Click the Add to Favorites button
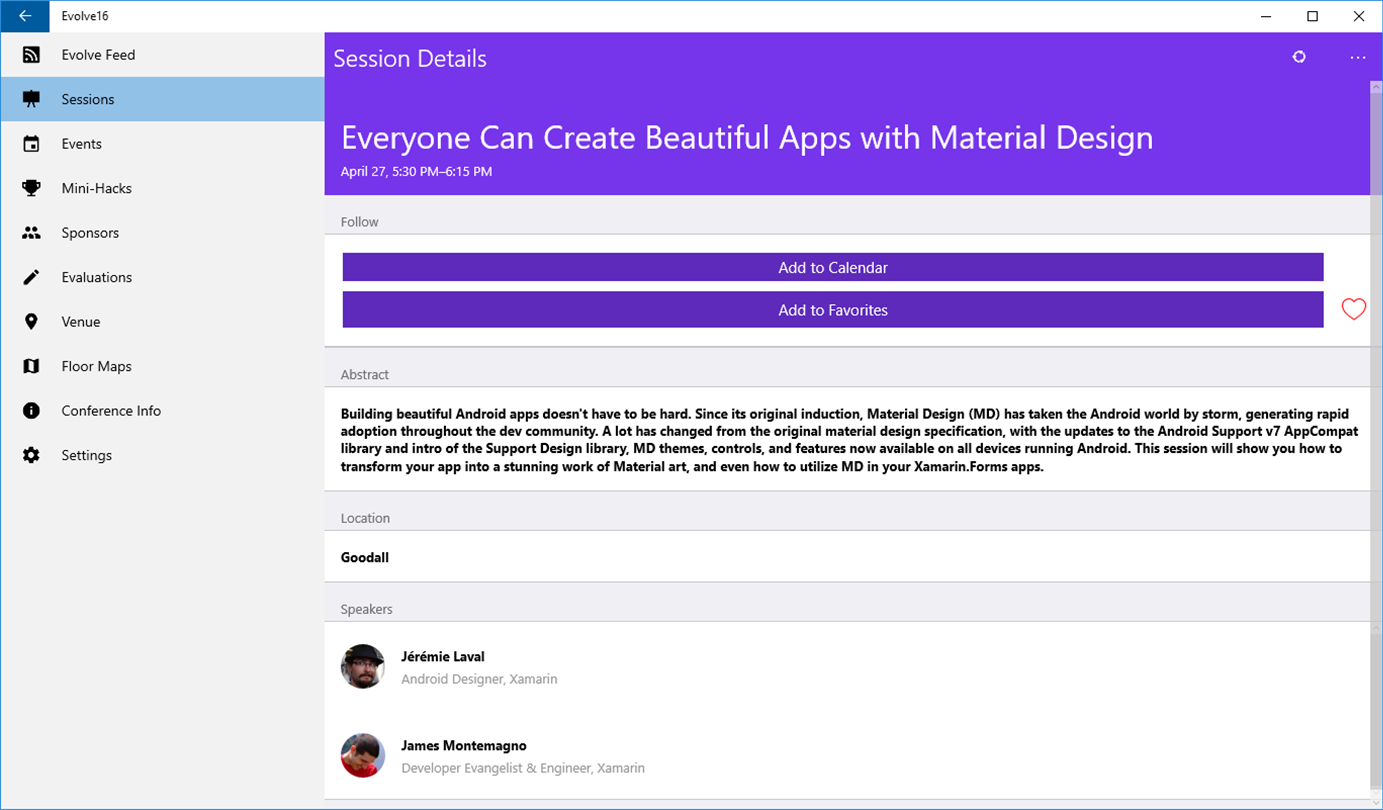 833,310
